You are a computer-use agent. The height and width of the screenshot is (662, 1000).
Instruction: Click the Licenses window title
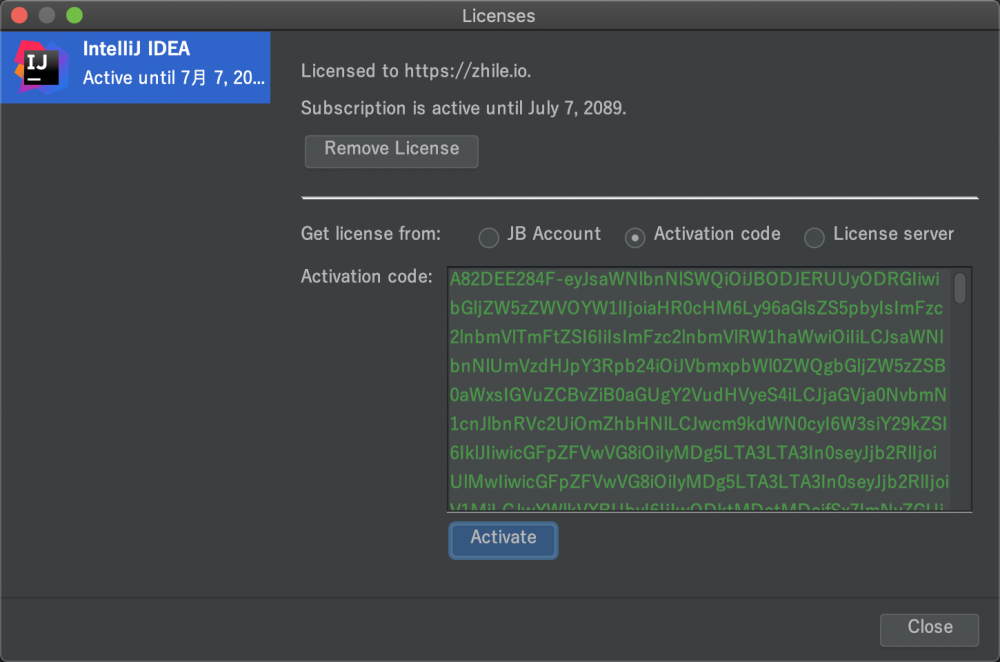coord(498,16)
